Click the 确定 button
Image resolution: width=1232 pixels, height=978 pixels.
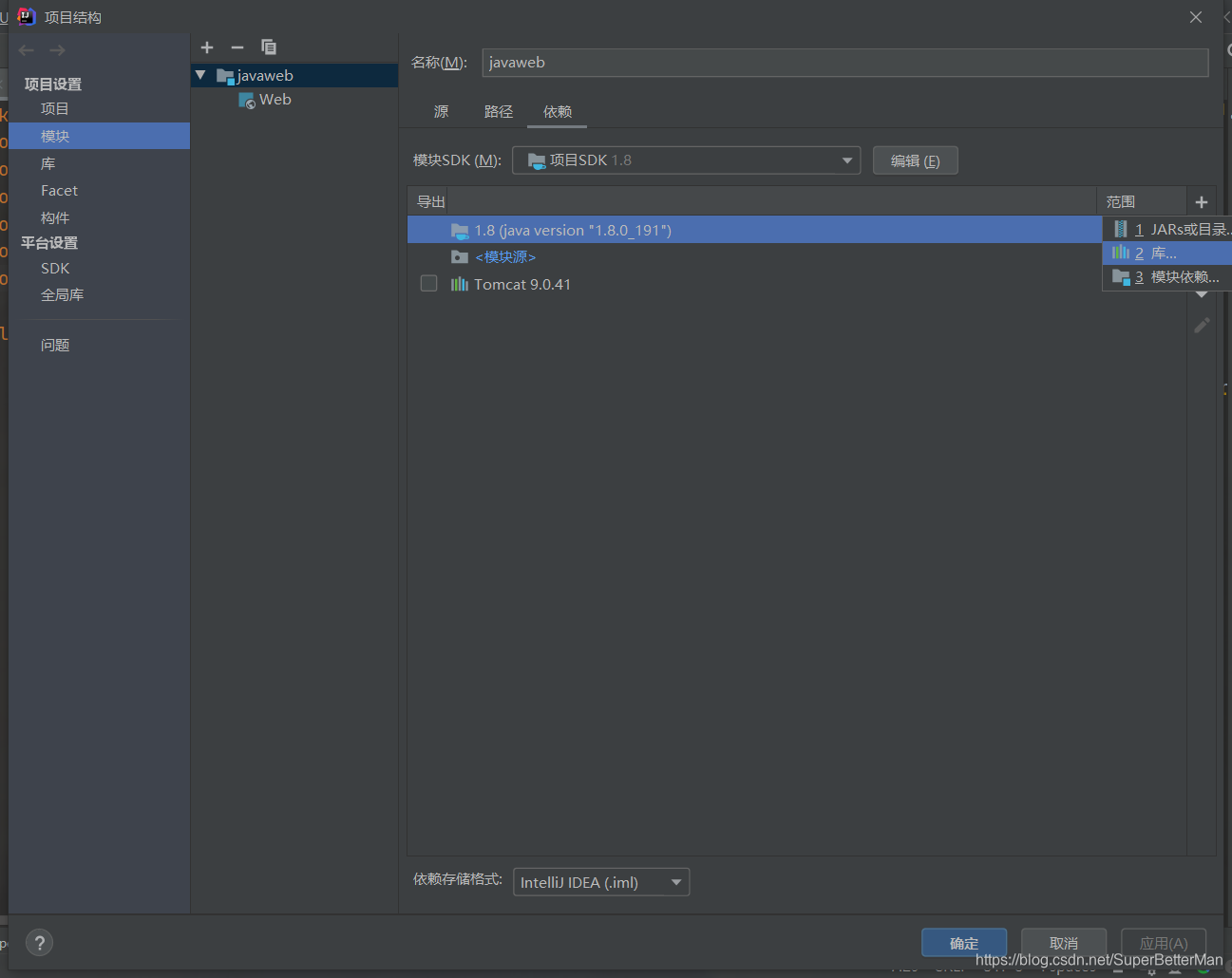(964, 943)
